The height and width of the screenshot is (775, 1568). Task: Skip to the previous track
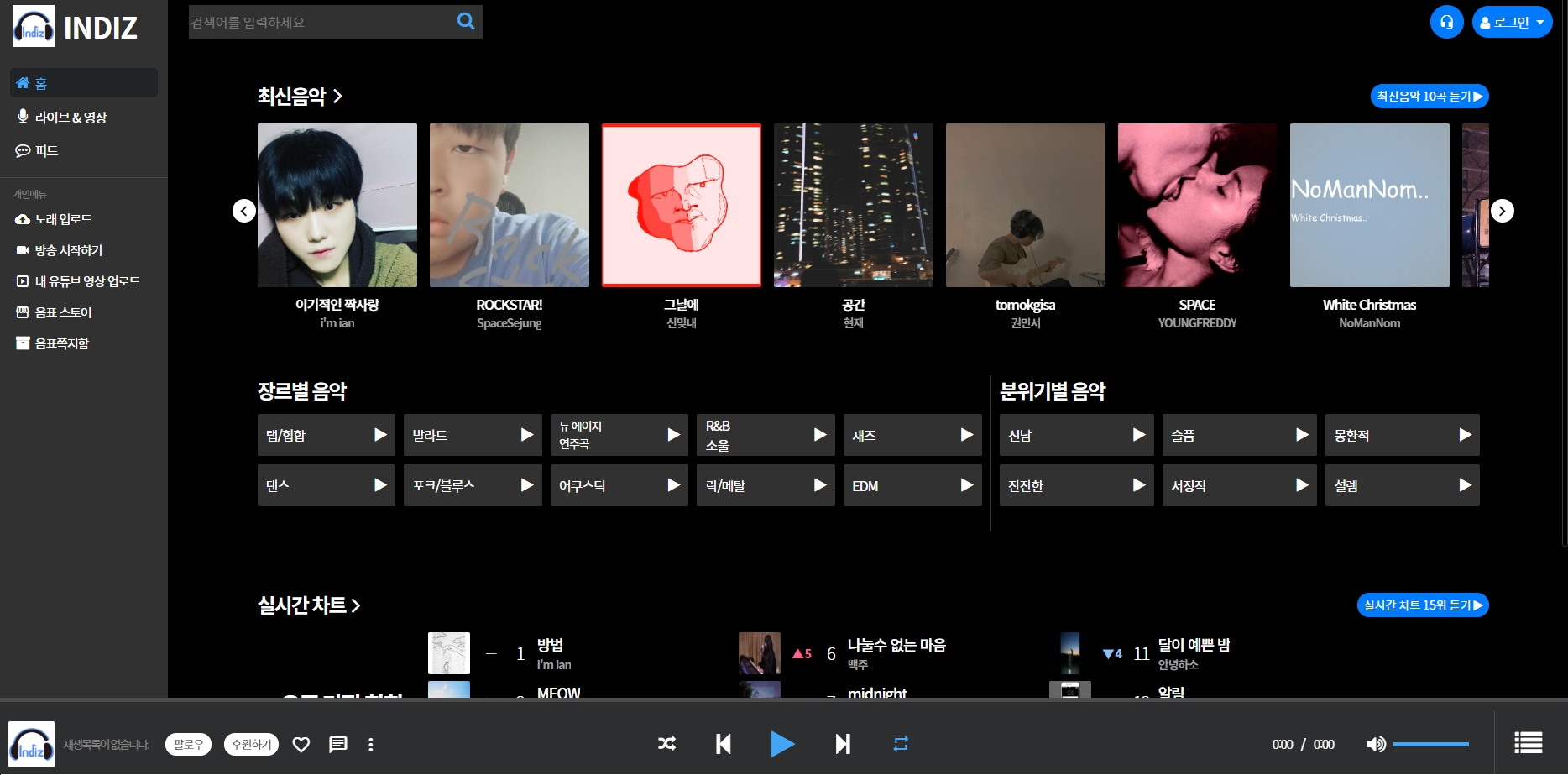point(723,743)
